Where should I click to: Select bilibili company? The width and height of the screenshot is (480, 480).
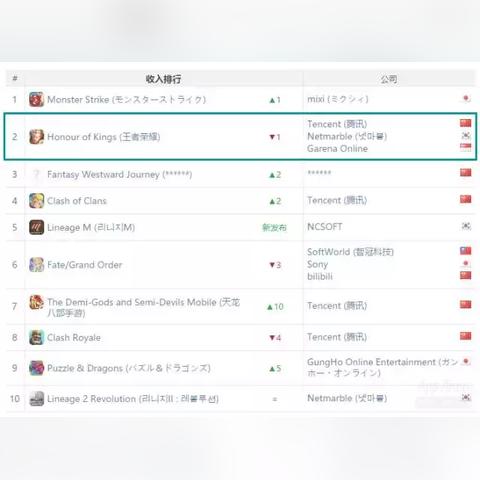point(320,276)
